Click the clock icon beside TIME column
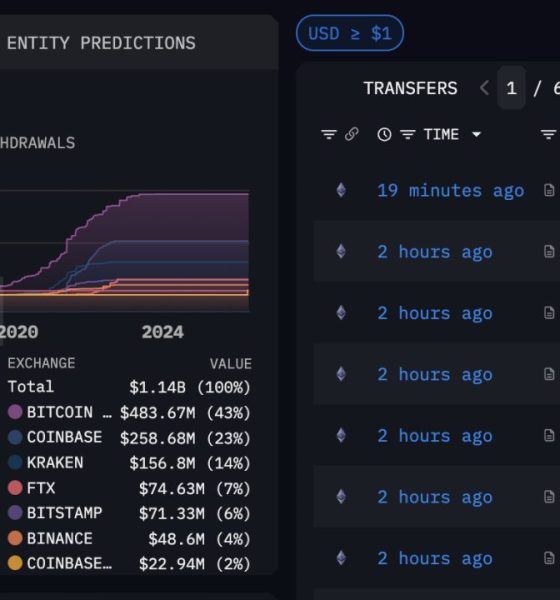Image resolution: width=560 pixels, height=600 pixels. coord(384,134)
